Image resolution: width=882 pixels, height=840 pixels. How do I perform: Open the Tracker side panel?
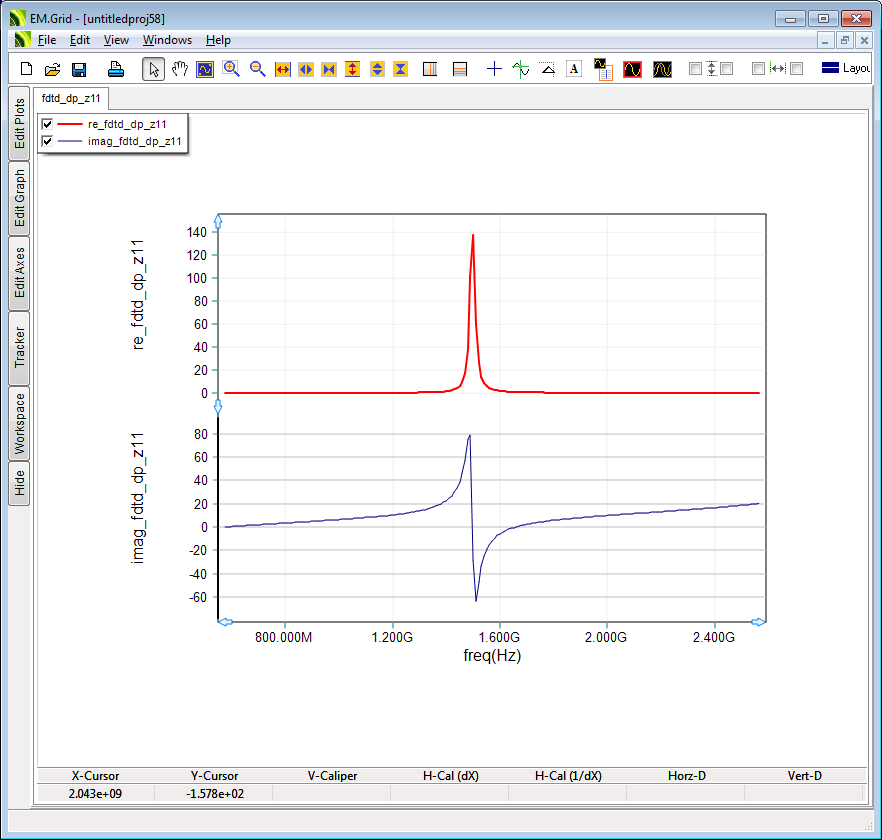(x=20, y=348)
